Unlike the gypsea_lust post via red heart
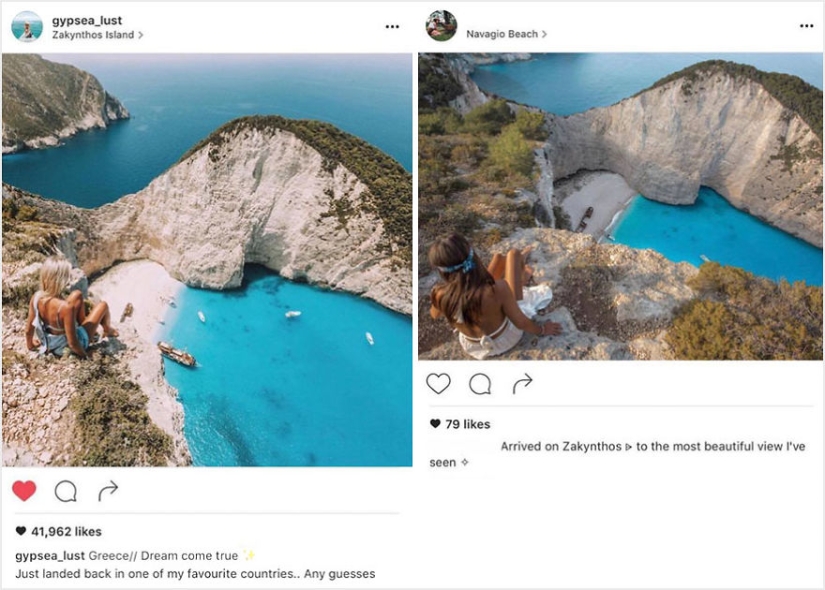825x590 pixels. click(x=24, y=491)
